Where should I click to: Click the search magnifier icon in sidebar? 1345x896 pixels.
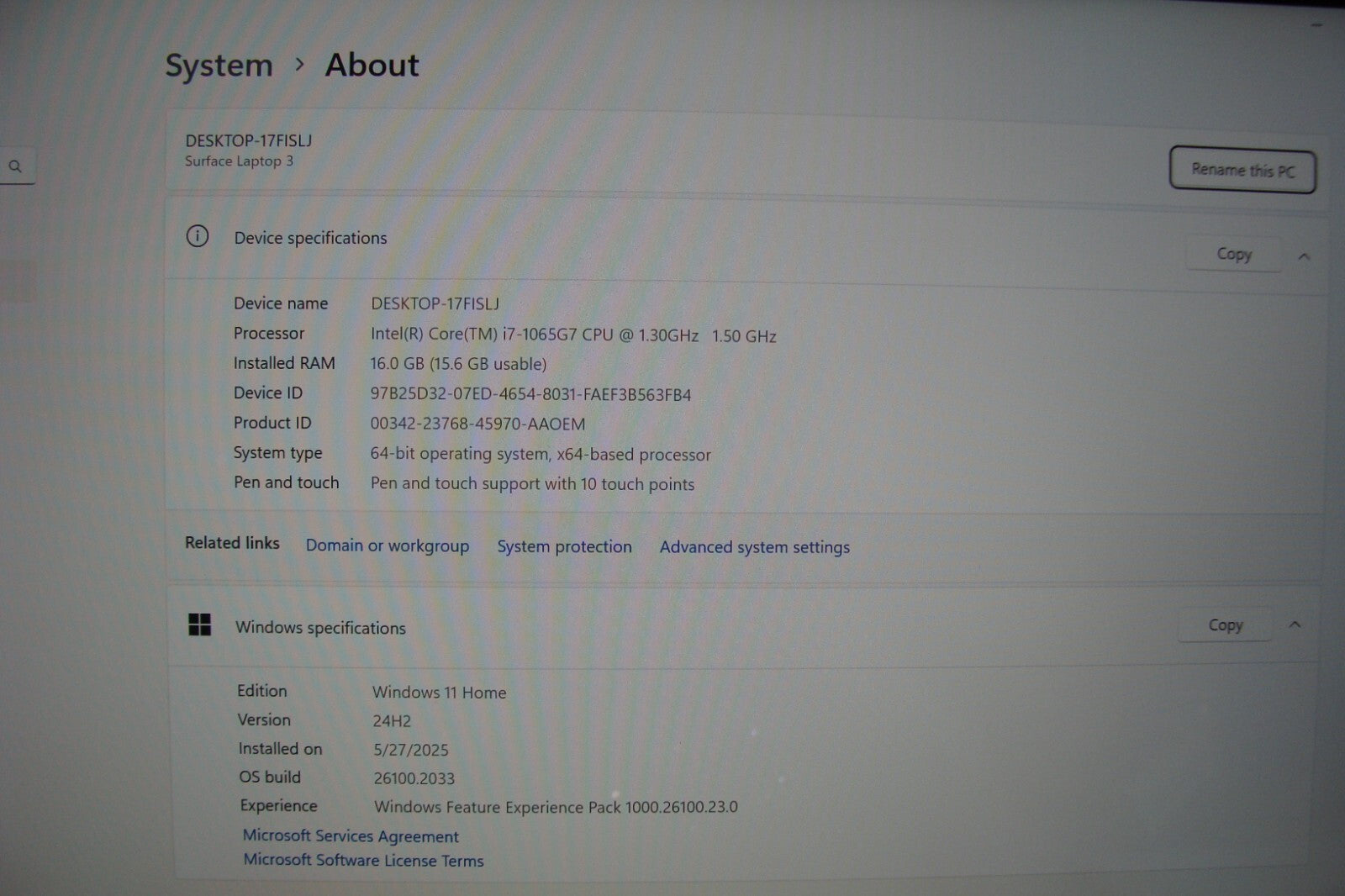15,166
